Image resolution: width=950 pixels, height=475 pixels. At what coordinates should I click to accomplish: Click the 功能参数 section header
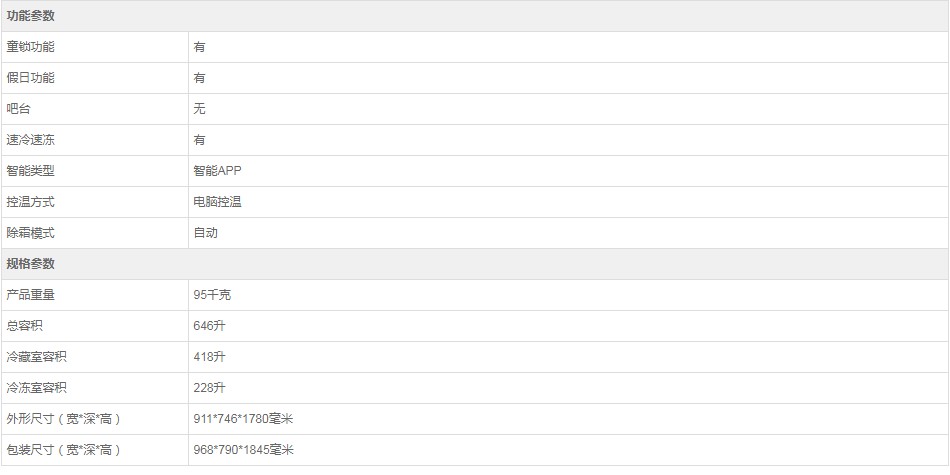click(30, 16)
